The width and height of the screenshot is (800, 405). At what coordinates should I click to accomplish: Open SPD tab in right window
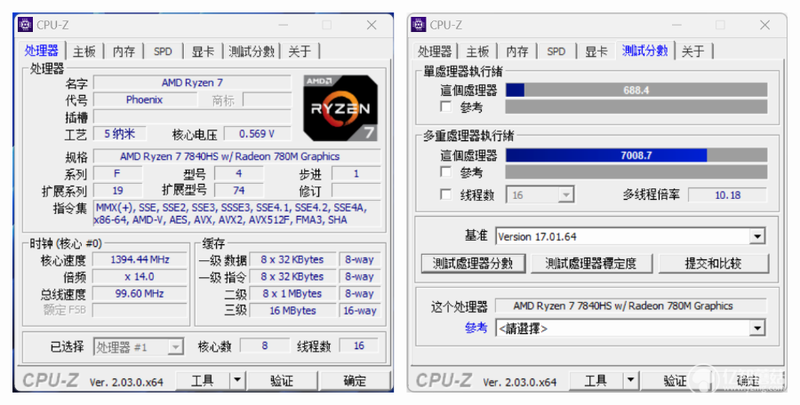point(557,52)
